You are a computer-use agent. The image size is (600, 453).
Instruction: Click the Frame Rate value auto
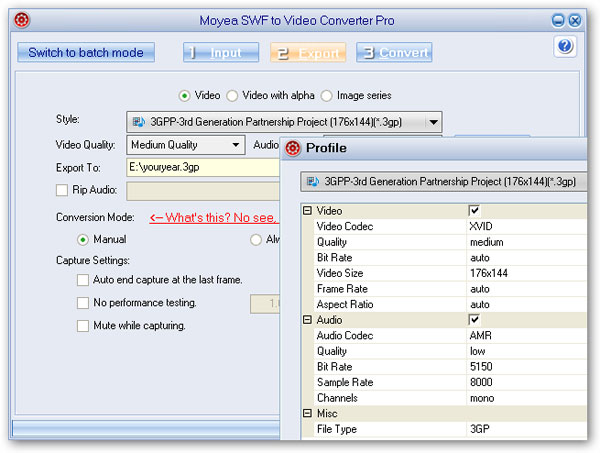[x=480, y=289]
